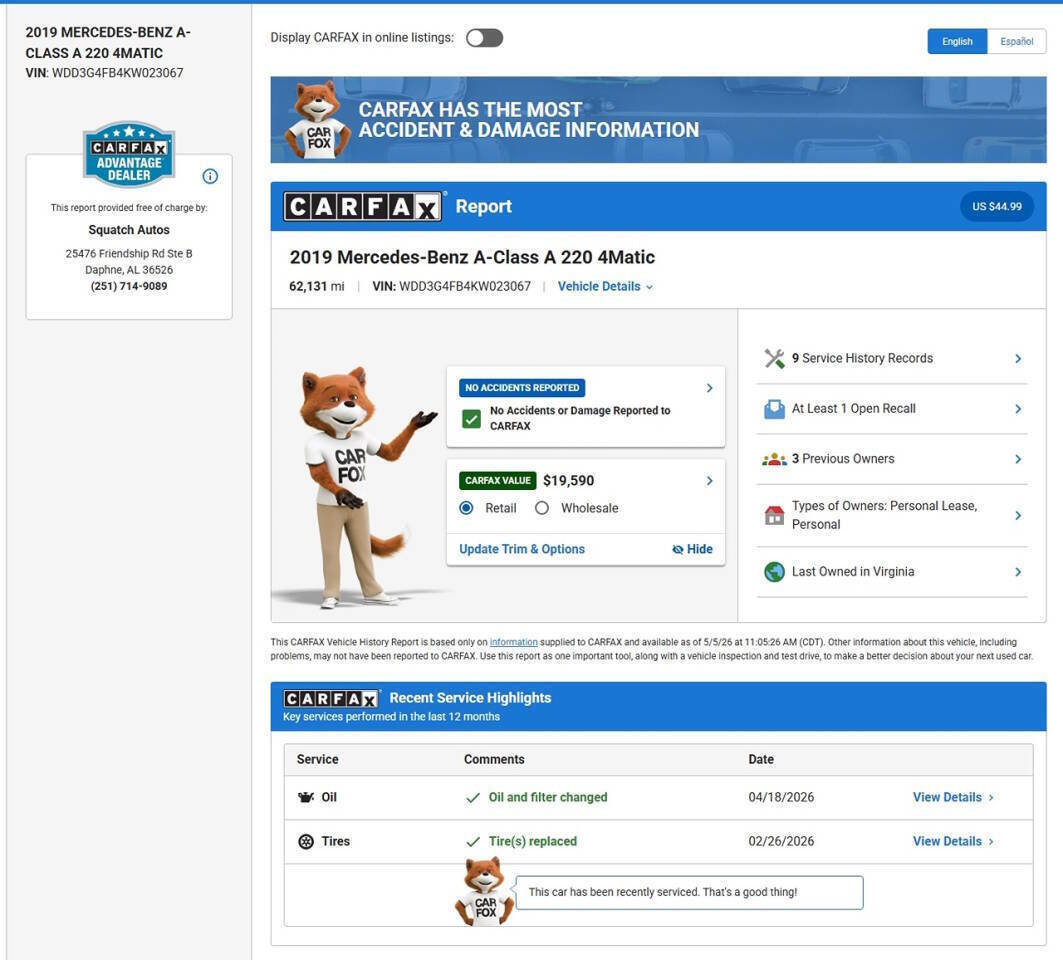This screenshot has width=1063, height=960.
Task: Click the Tires service icon
Action: pos(306,841)
